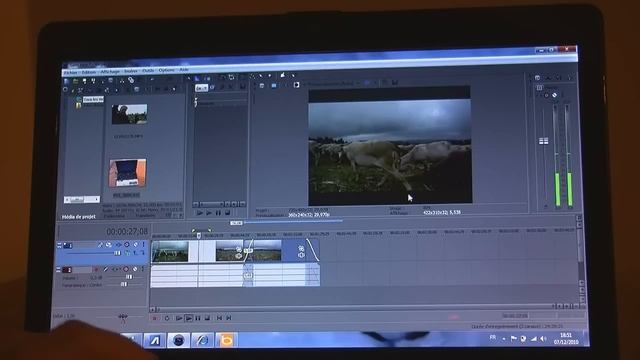Click the 00:00:27;08 timecode display
The height and width of the screenshot is (360, 640).
pos(127,231)
